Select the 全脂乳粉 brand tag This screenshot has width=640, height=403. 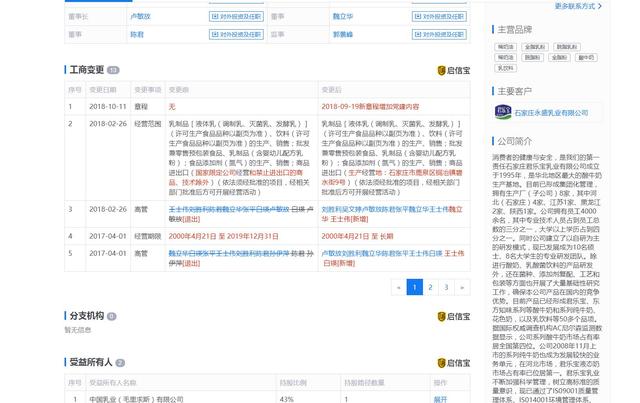click(x=534, y=47)
